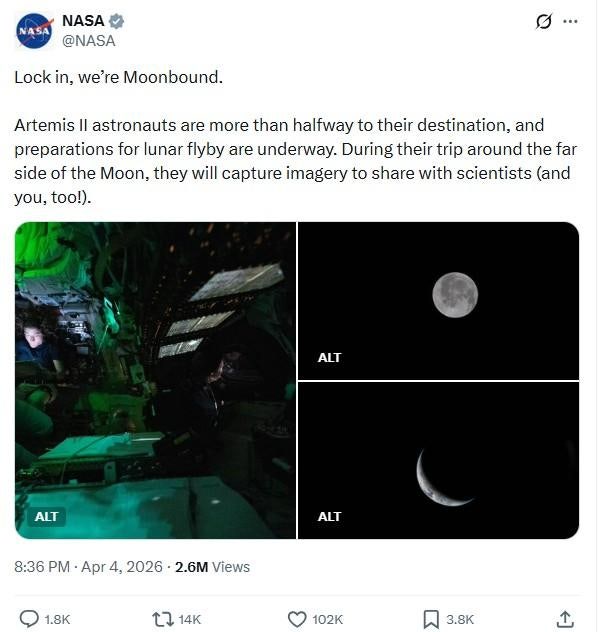Click the NASA profile avatar
The height and width of the screenshot is (632, 601).
(33, 31)
